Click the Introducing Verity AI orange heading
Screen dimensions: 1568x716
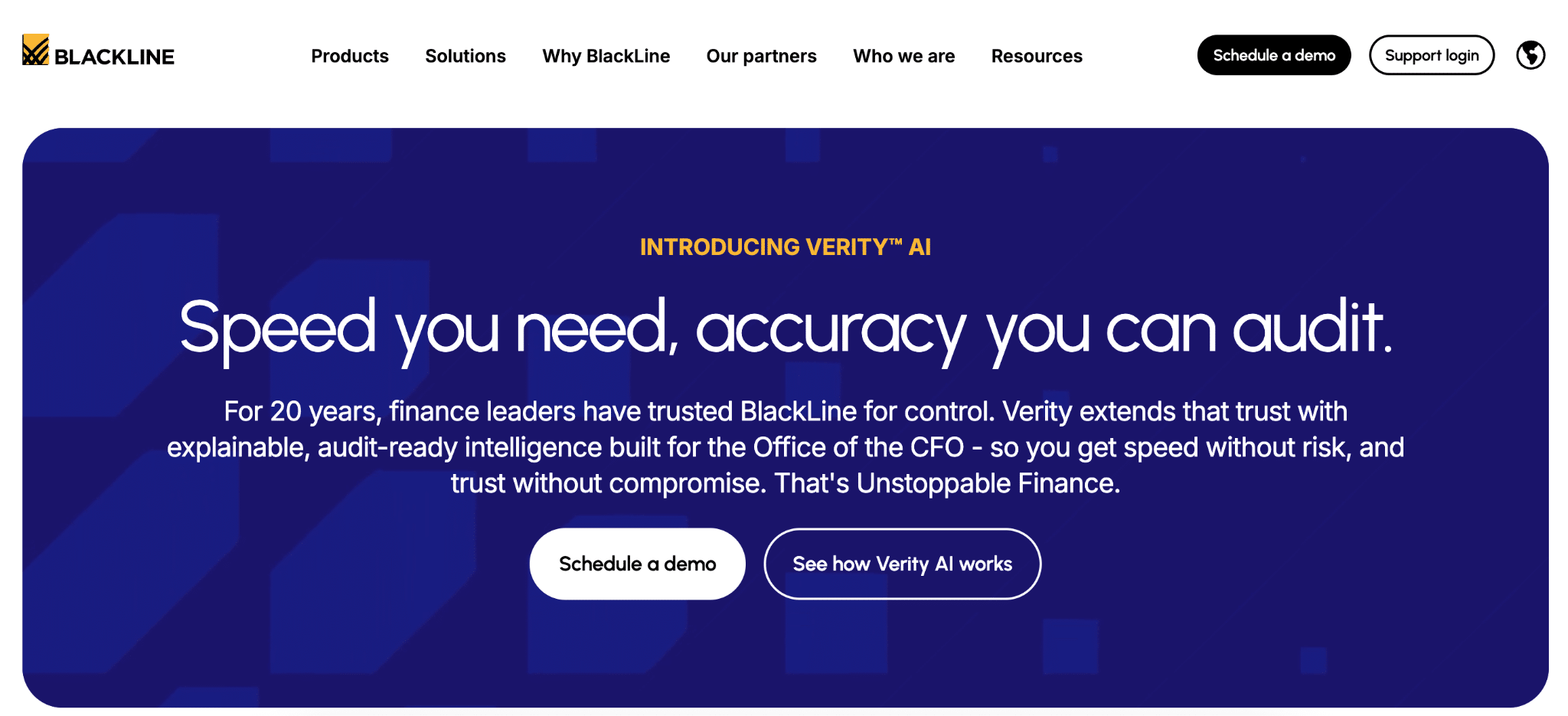point(785,247)
